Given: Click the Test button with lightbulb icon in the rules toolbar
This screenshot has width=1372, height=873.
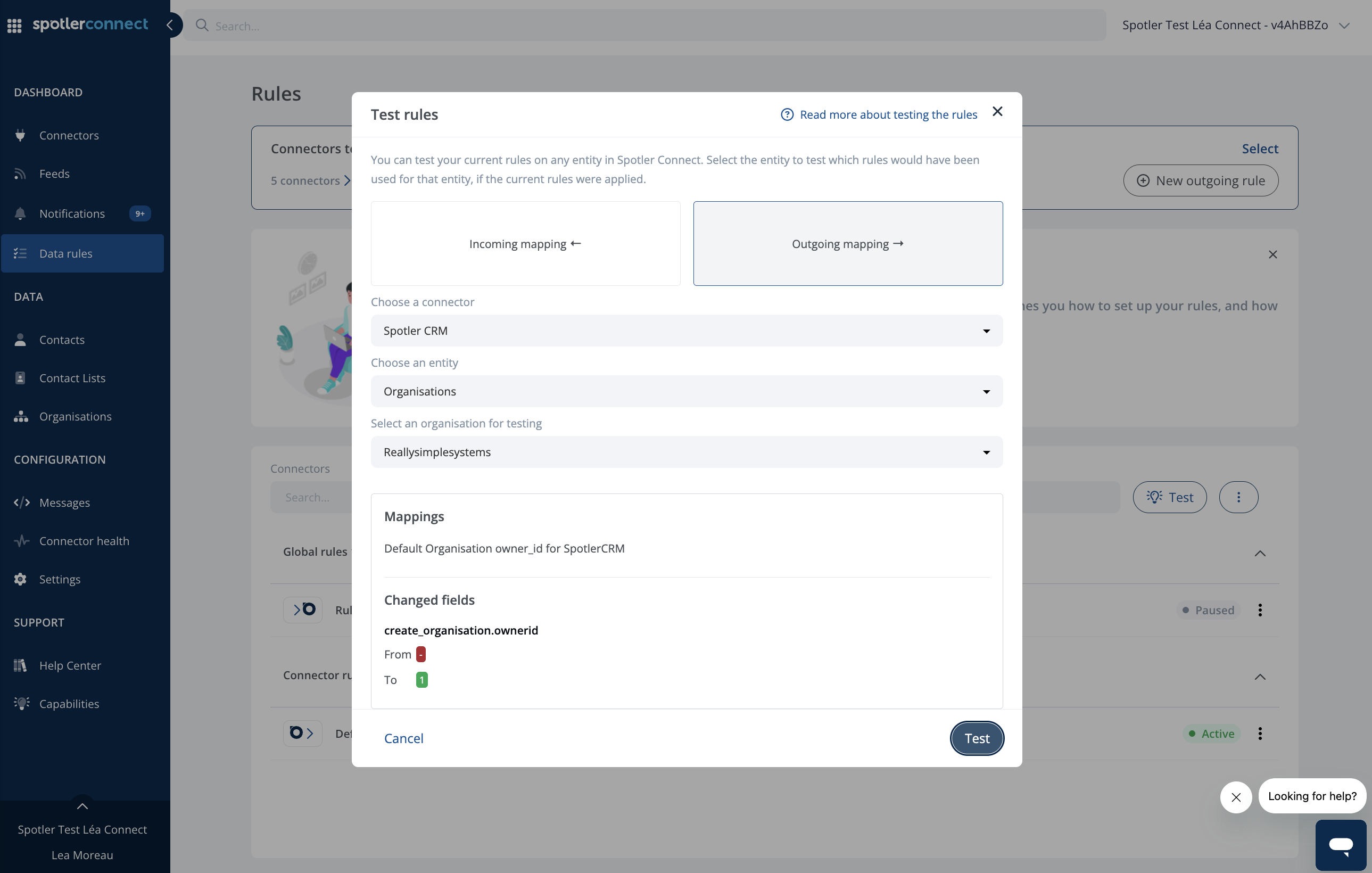Looking at the screenshot, I should click(x=1170, y=497).
